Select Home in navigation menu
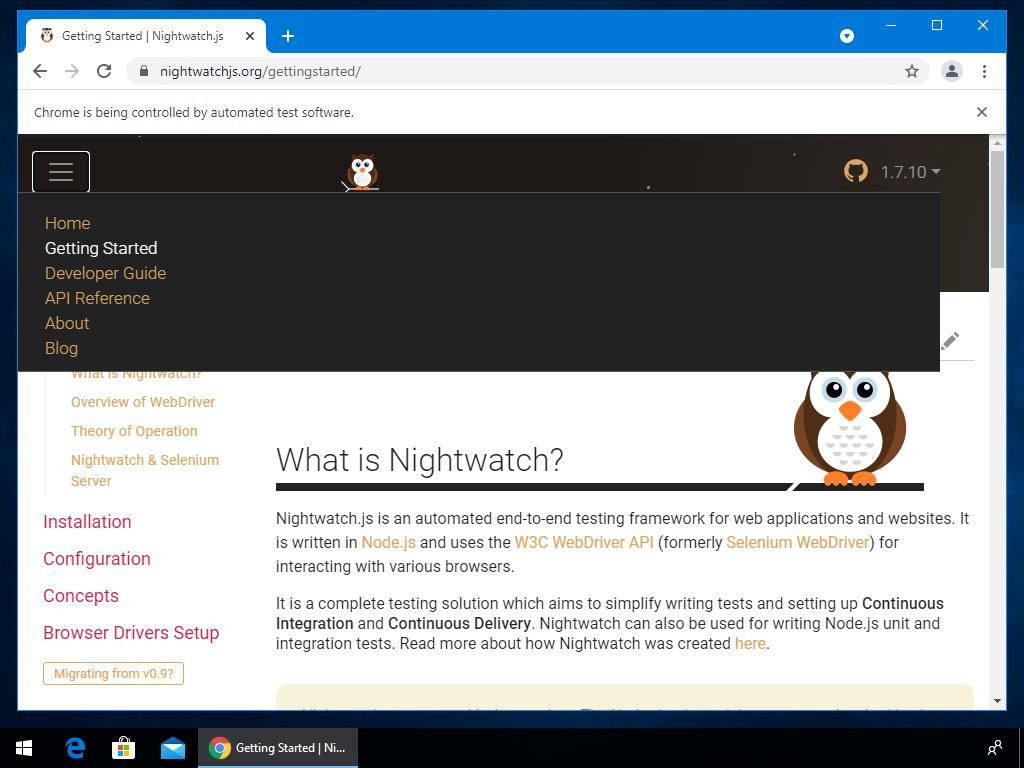 point(67,223)
